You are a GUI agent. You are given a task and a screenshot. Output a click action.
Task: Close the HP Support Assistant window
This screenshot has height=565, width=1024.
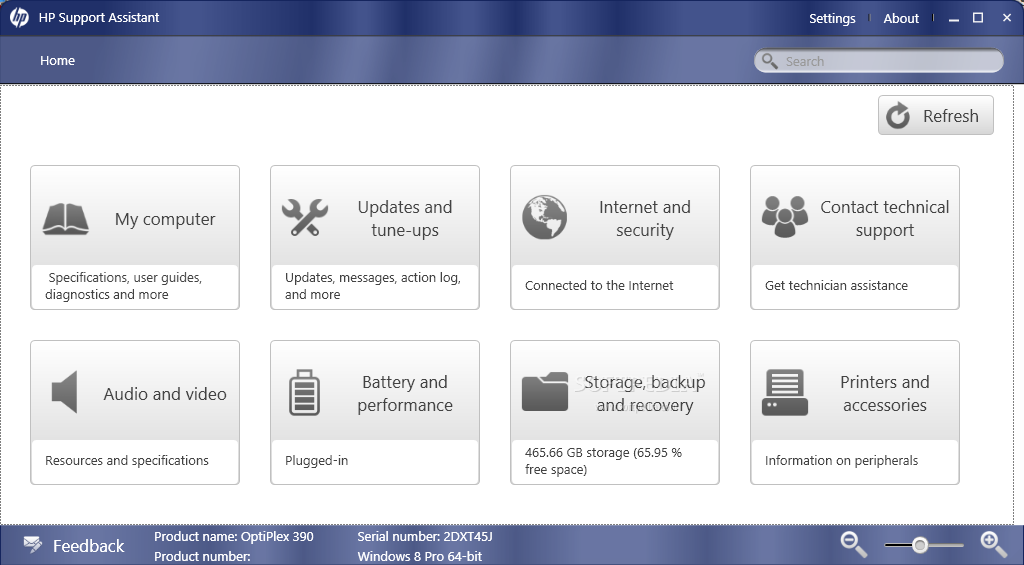click(1007, 18)
